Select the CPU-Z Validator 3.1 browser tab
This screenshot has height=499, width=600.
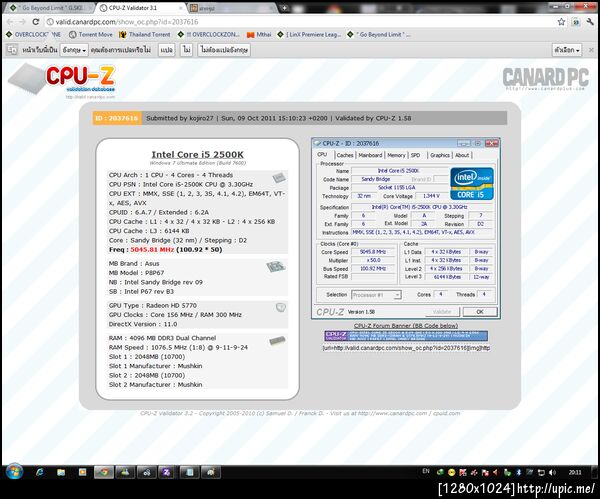(x=140, y=8)
